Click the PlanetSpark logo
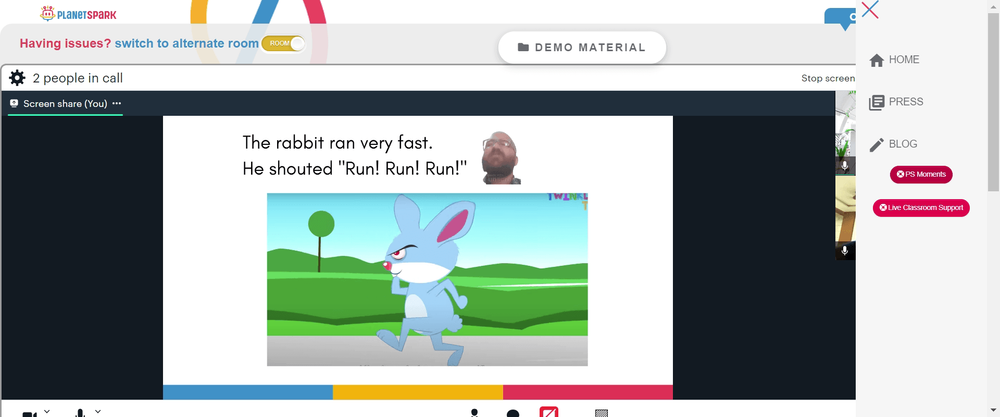Screen dimensions: 1000x417 (x=78, y=13)
